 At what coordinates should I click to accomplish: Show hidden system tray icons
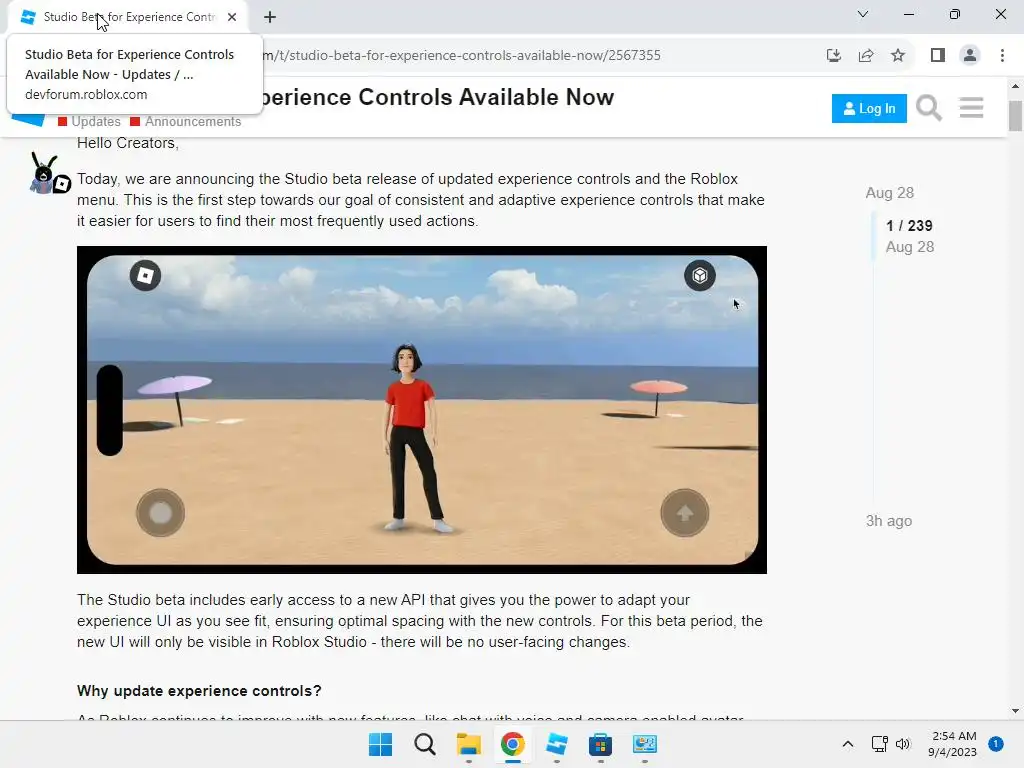tap(848, 744)
